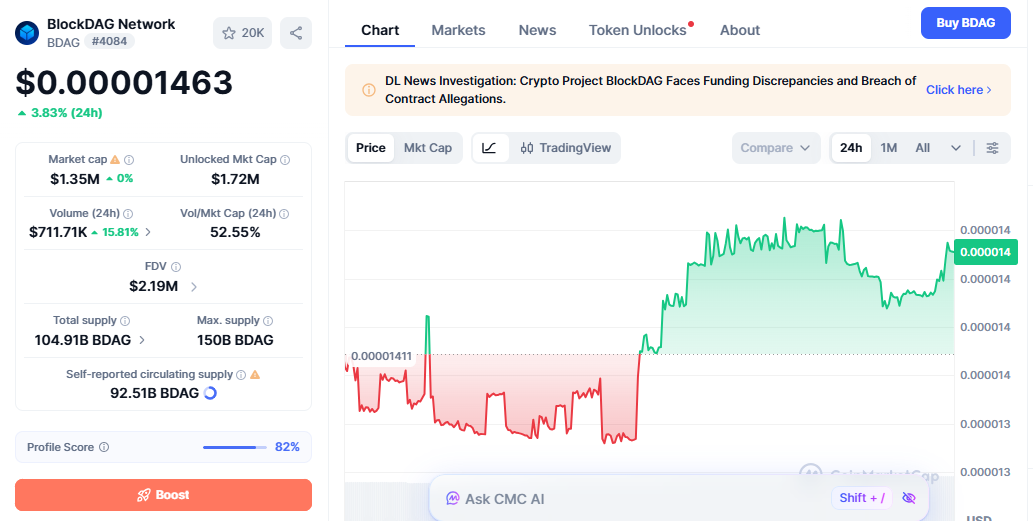Open Volume (24h) info icon

[x=128, y=213]
